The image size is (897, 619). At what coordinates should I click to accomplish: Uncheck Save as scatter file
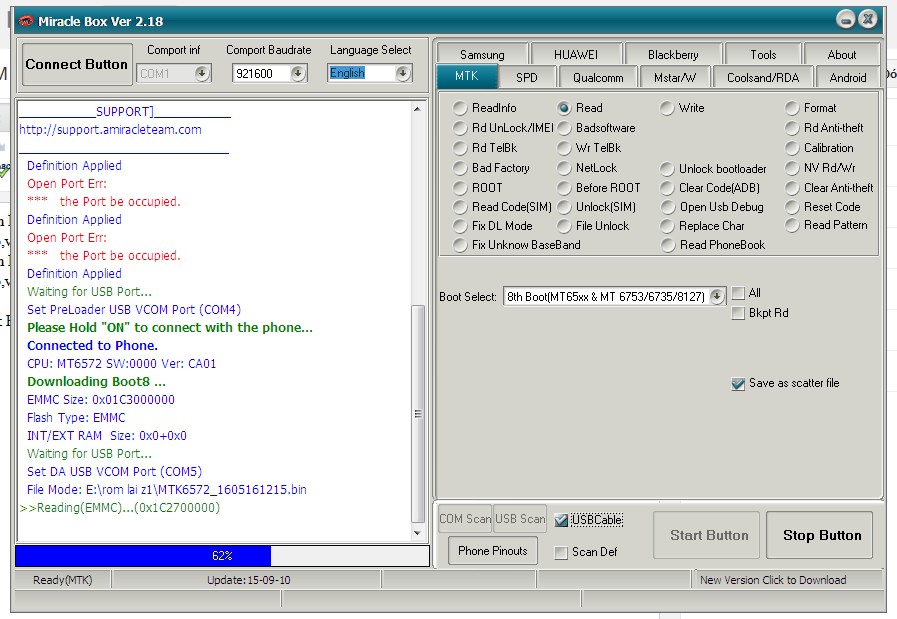[x=738, y=384]
